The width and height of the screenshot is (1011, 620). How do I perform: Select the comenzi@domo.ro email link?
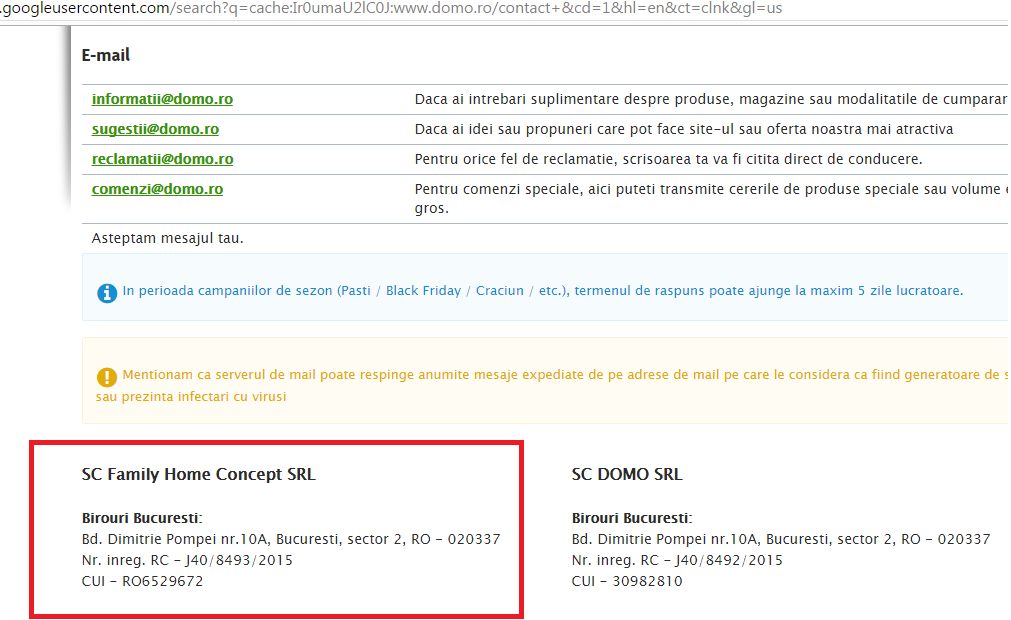tap(157, 188)
